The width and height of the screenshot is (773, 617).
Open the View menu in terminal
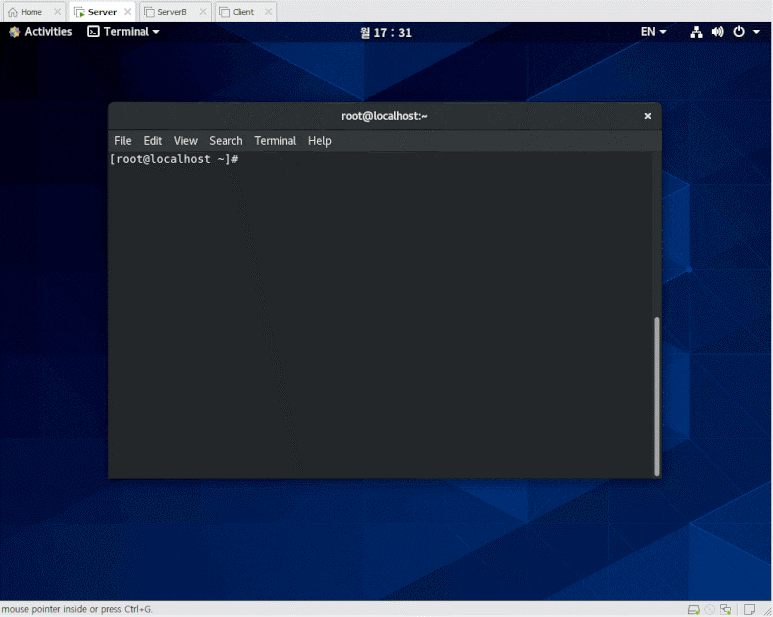185,141
